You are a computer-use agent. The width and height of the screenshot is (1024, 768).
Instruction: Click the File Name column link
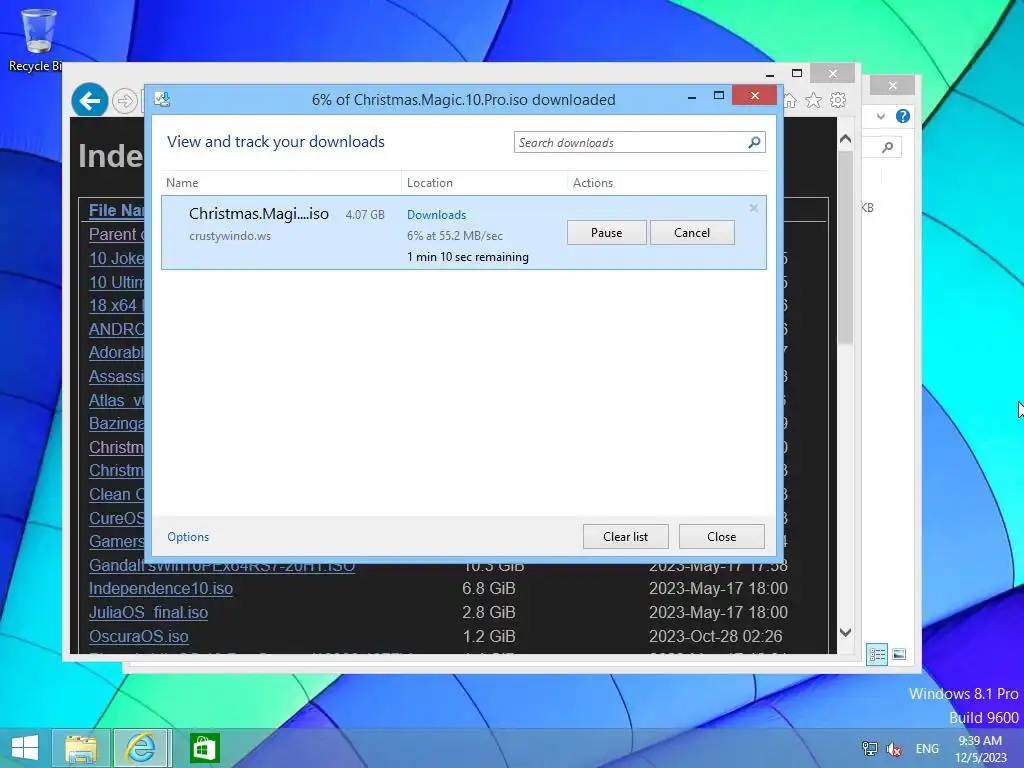[x=116, y=210]
